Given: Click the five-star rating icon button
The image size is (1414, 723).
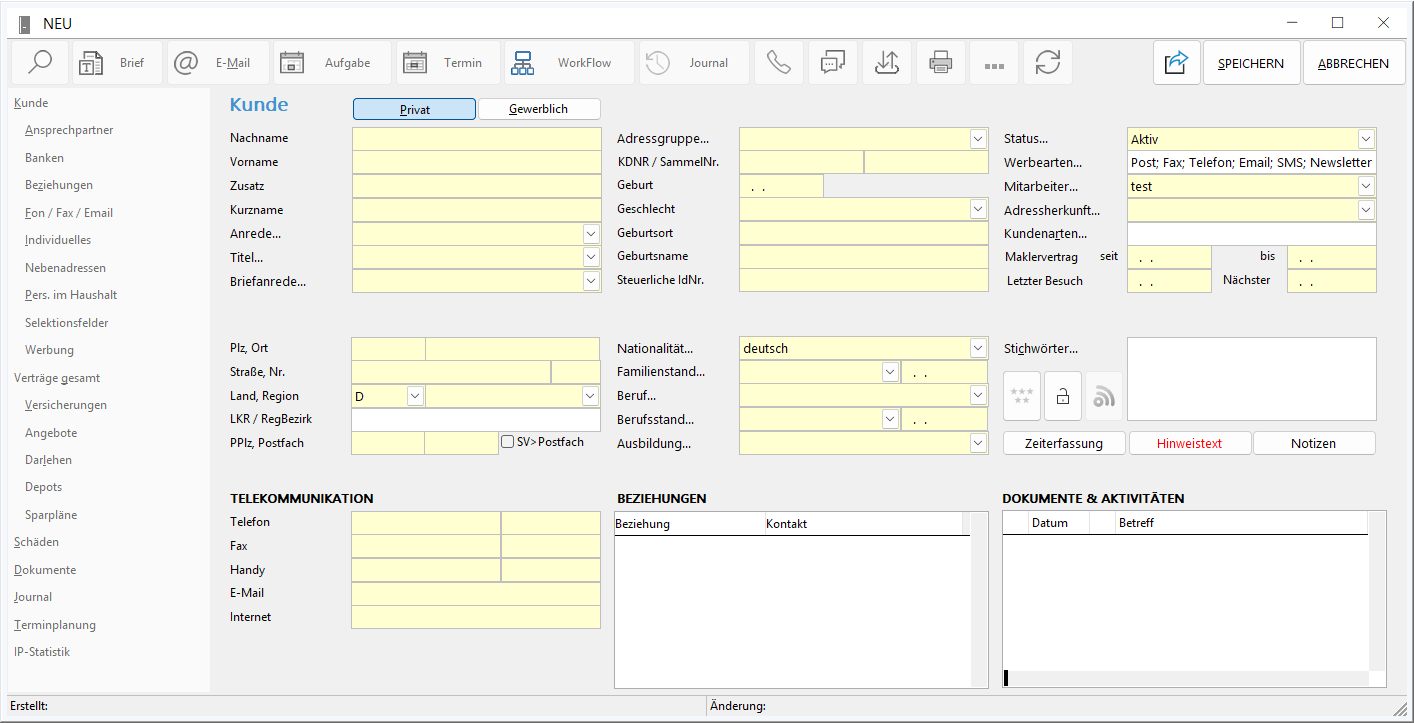Looking at the screenshot, I should pos(1022,396).
